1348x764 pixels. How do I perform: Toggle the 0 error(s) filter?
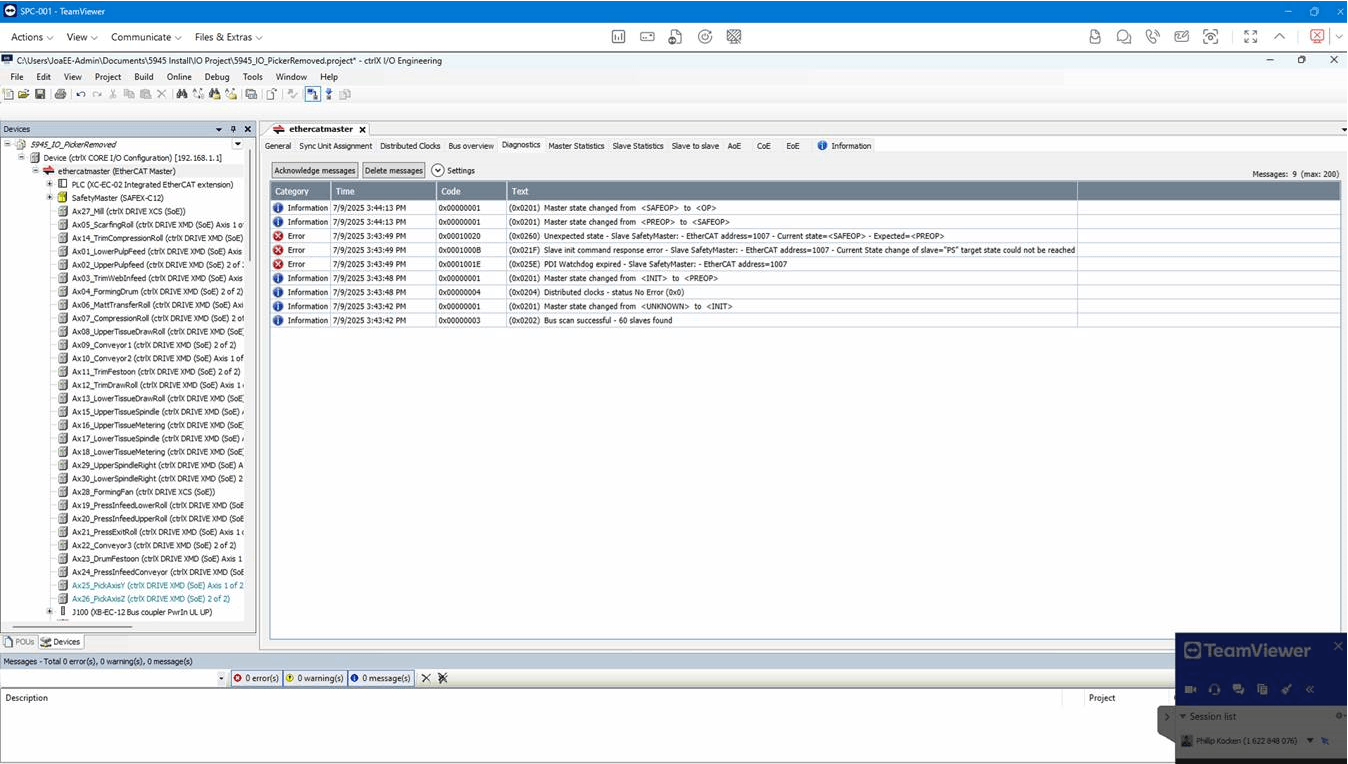[x=256, y=678]
